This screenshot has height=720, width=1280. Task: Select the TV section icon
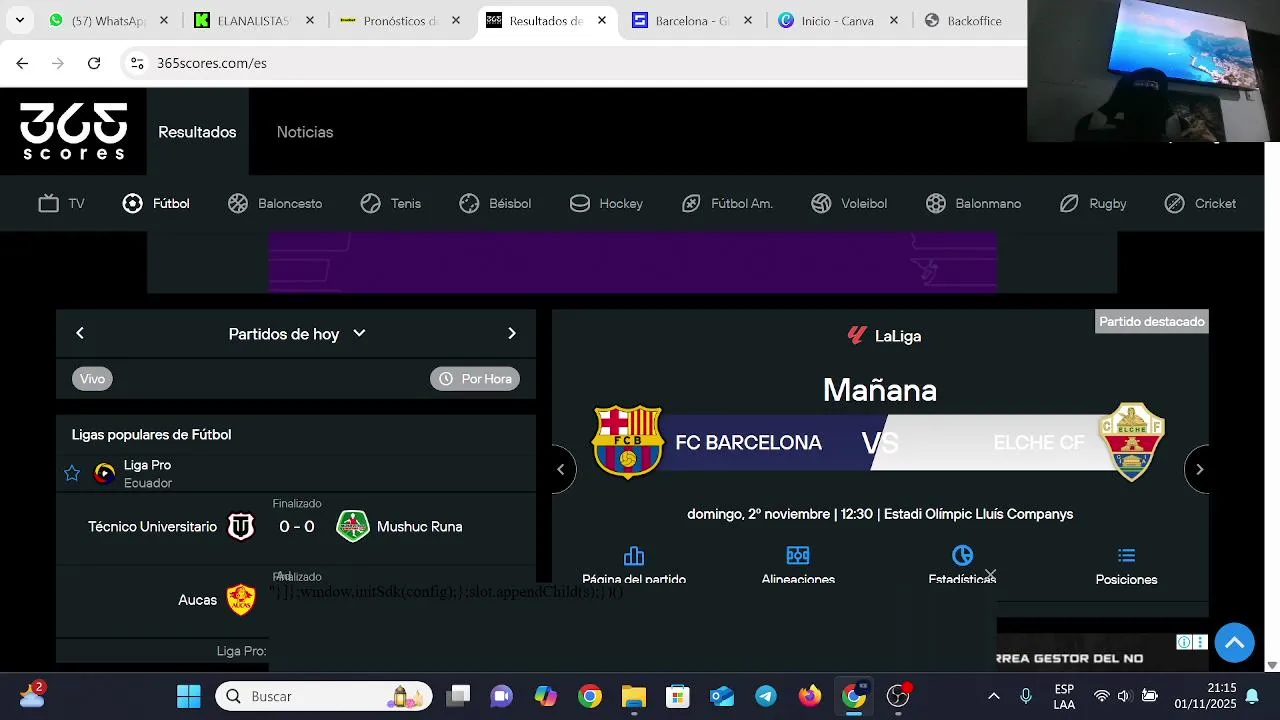[x=49, y=203]
